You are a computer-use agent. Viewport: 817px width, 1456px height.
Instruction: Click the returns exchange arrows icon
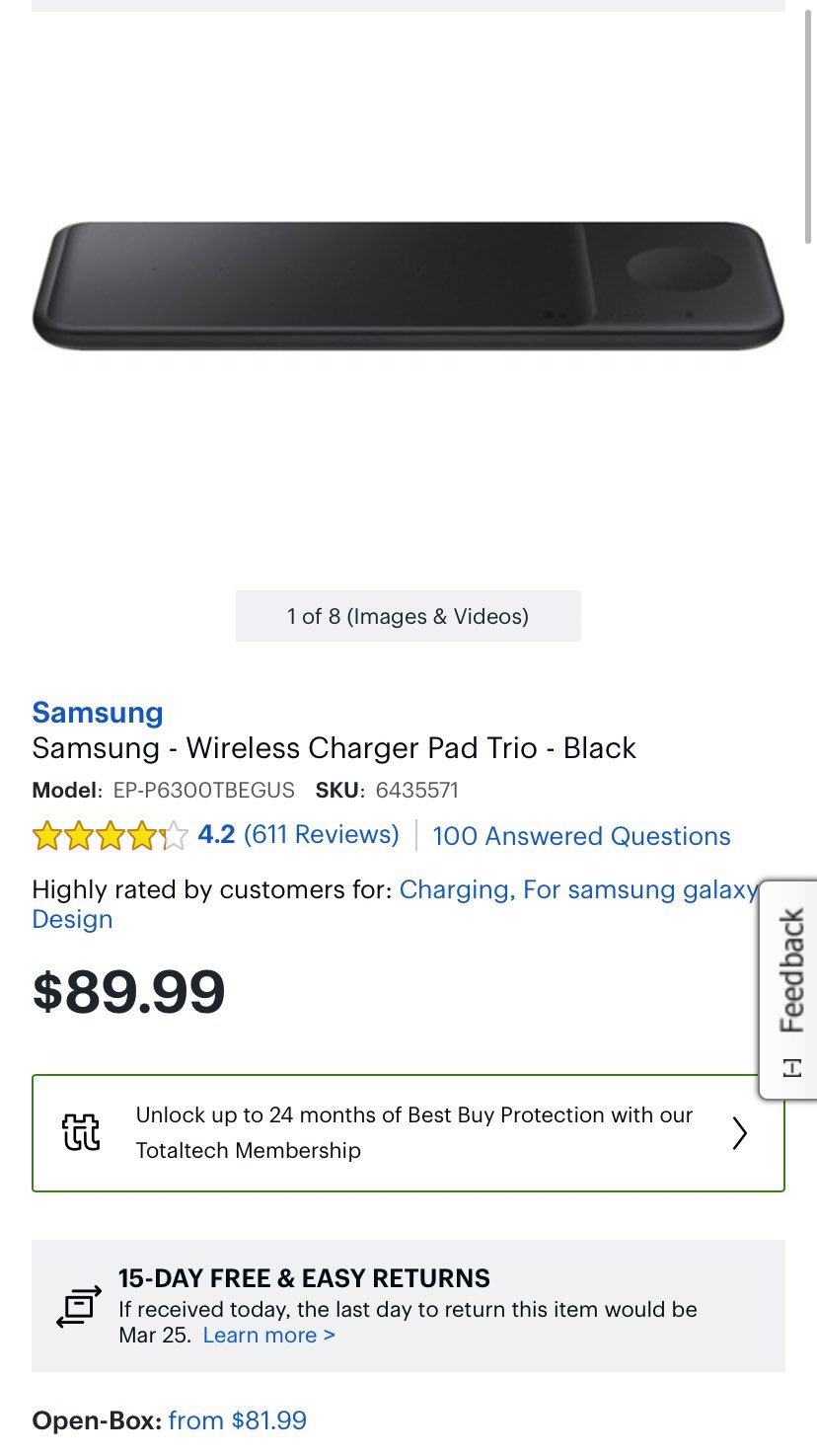tap(79, 1306)
